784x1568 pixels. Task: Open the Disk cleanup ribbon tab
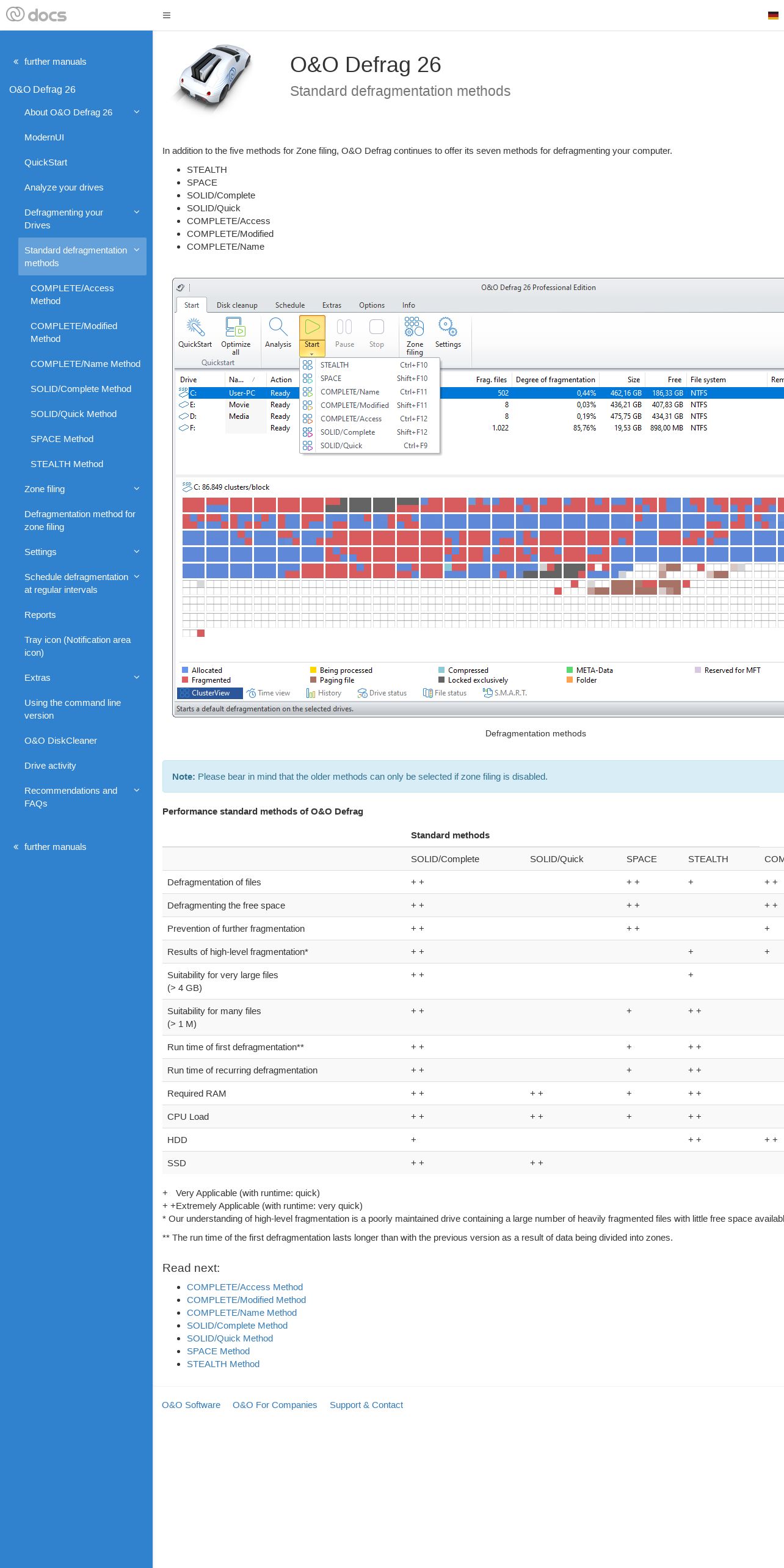(x=237, y=305)
